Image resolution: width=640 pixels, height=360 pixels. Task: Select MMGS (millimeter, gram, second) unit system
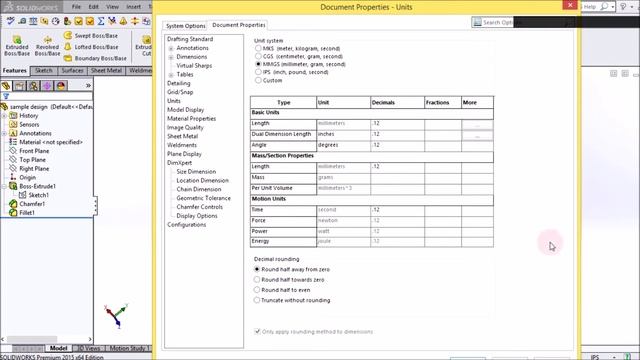click(x=258, y=64)
